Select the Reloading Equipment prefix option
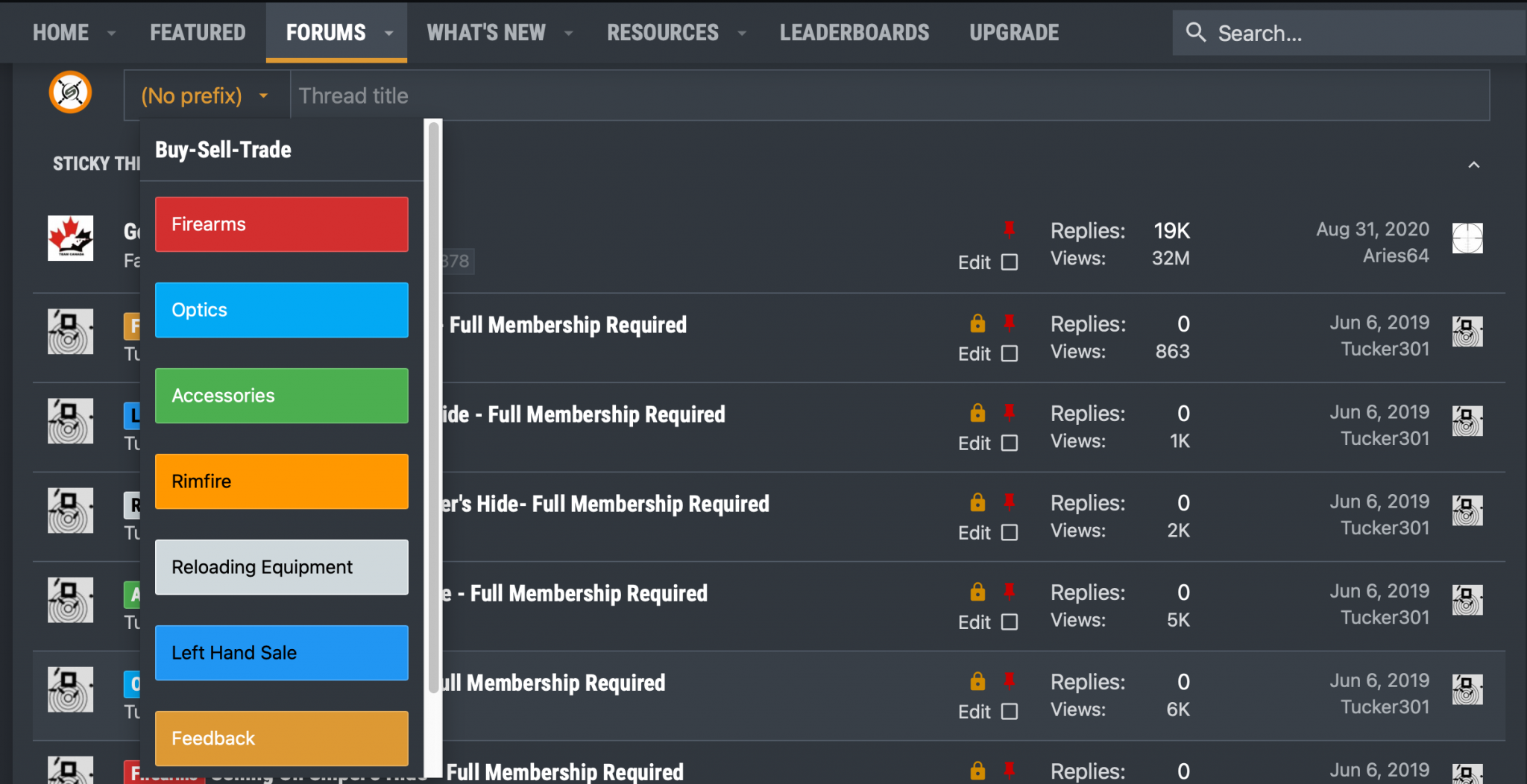Screen dimensions: 1527x784 [x=281, y=567]
